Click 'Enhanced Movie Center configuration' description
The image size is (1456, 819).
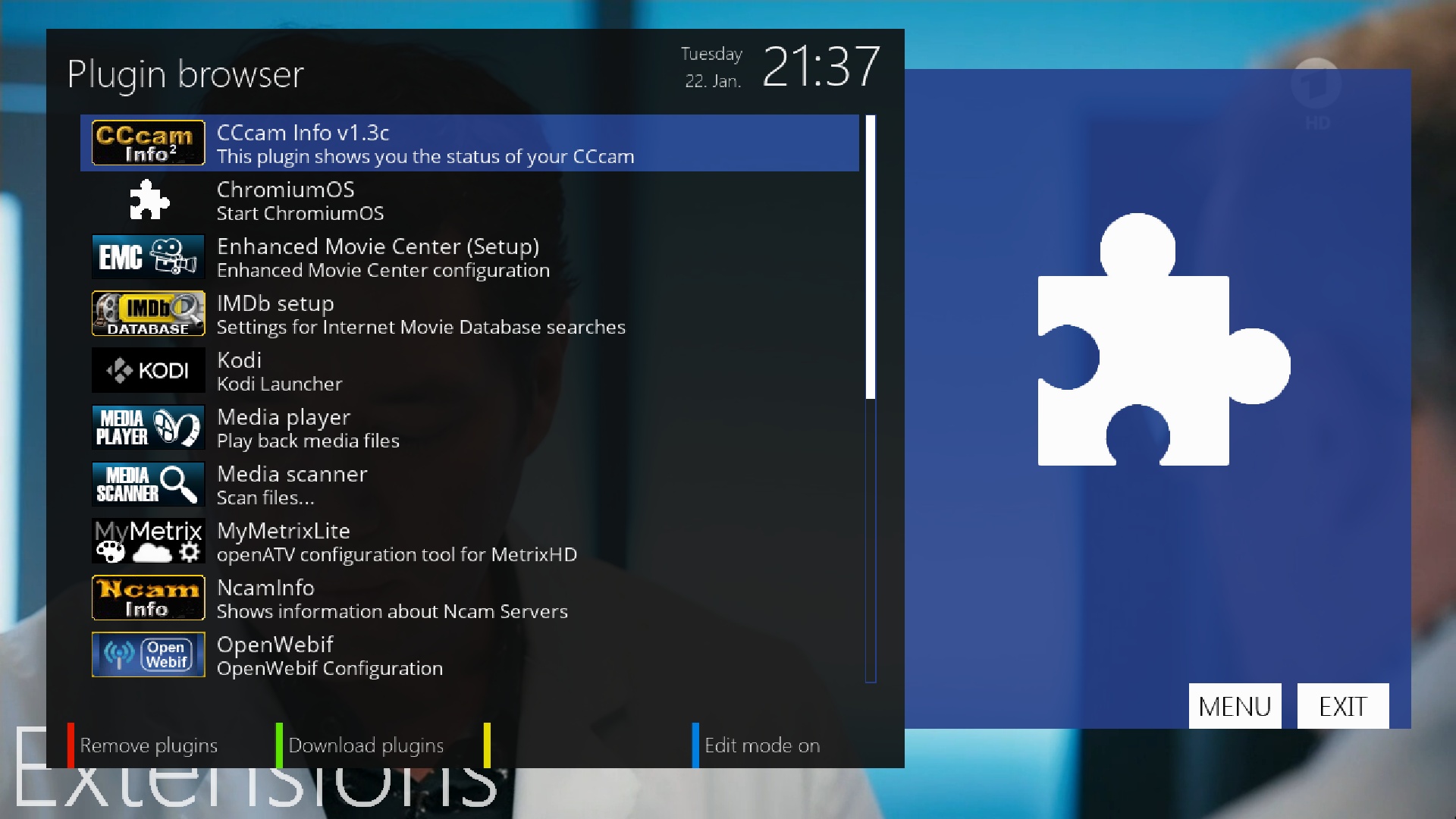click(x=383, y=271)
